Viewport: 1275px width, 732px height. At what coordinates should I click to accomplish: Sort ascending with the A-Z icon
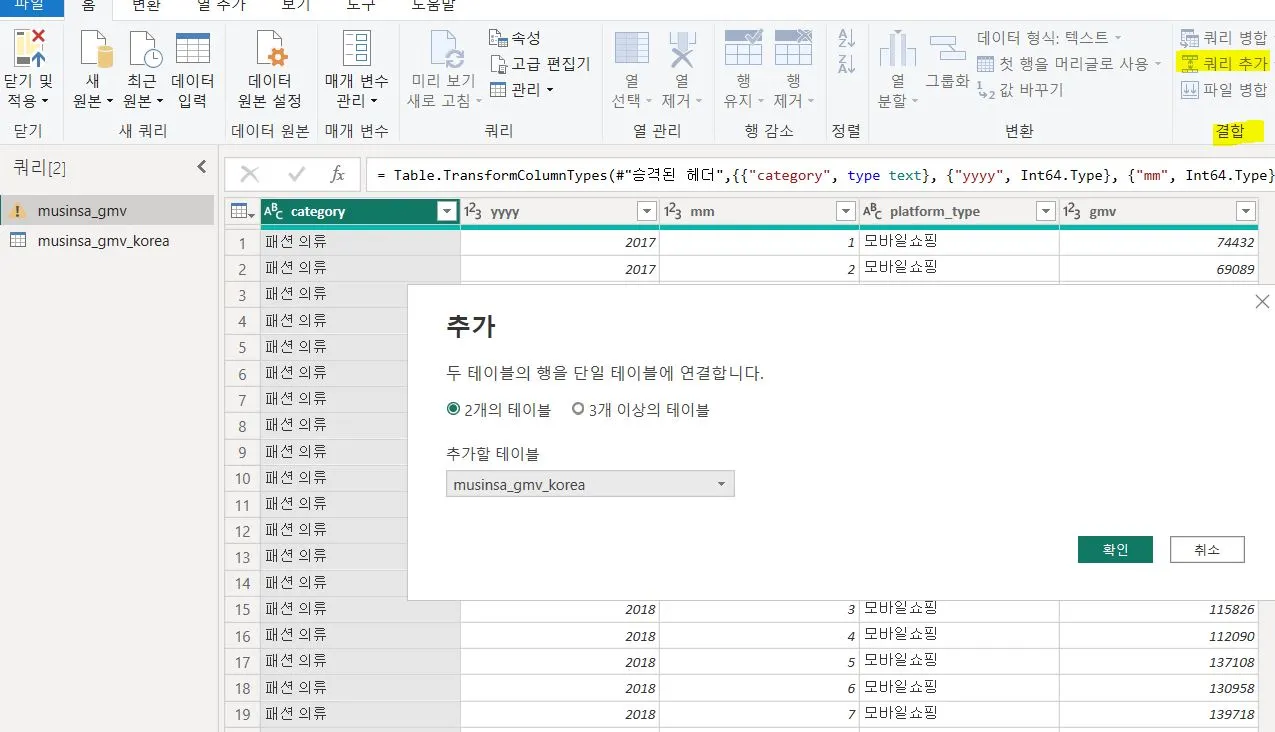pyautogui.click(x=847, y=39)
